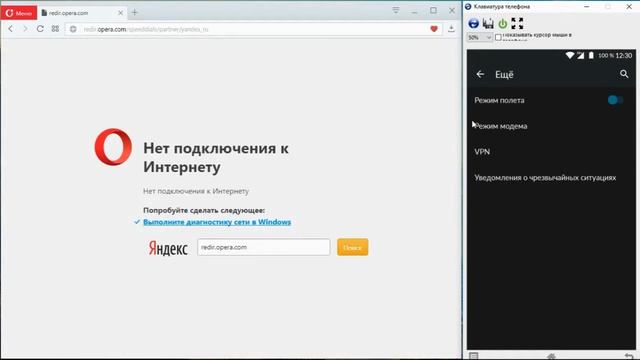Image resolution: width=640 pixels, height=360 pixels.
Task: Click the green power icon
Action: click(x=502, y=24)
